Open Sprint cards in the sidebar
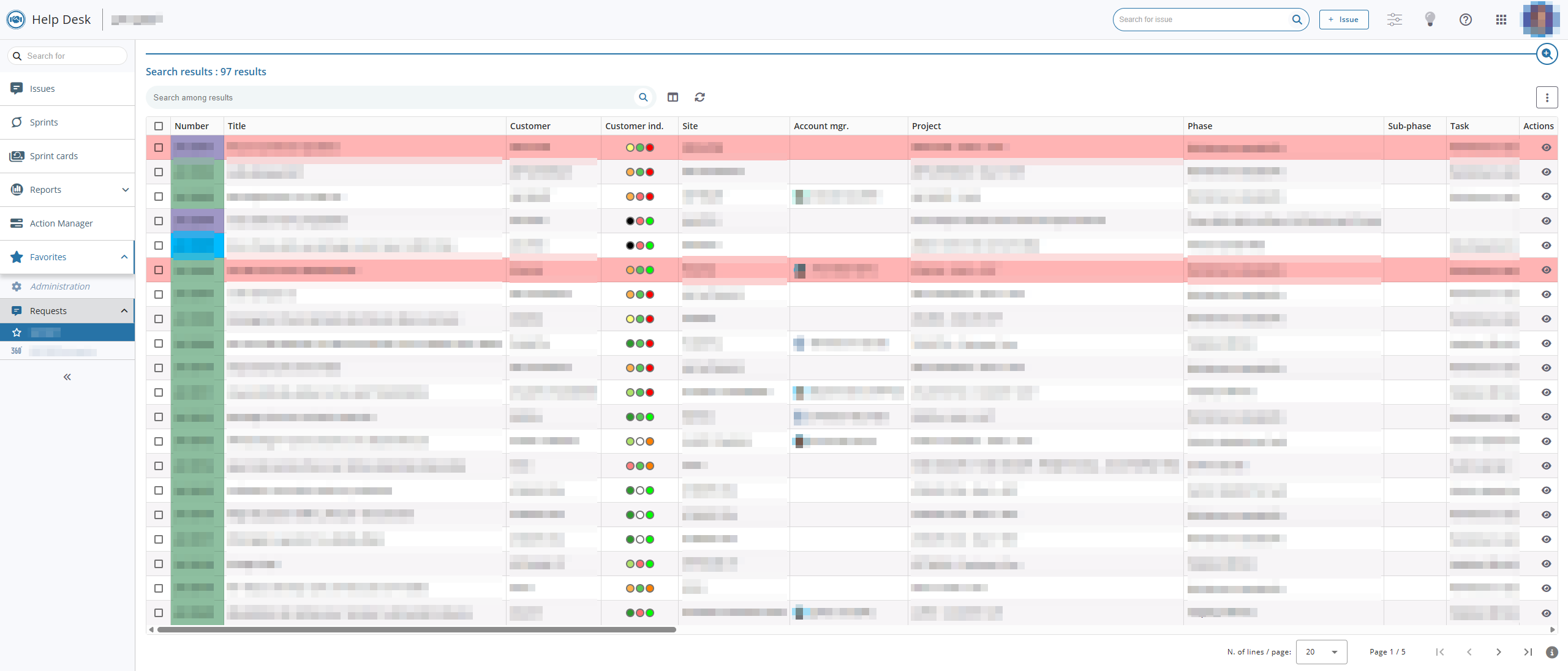 (54, 156)
